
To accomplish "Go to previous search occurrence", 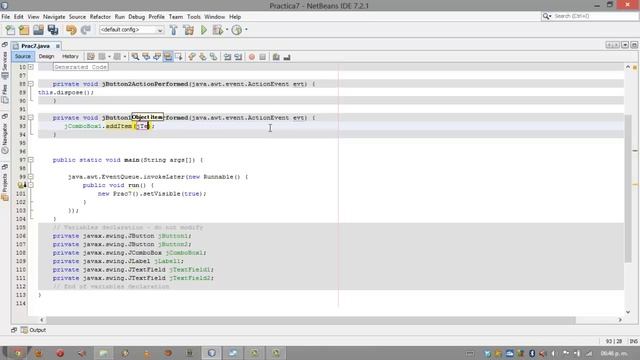I will pos(146,57).
